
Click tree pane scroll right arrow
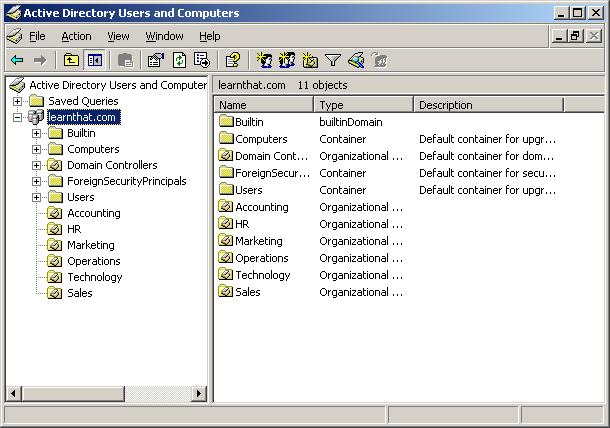pyautogui.click(x=199, y=393)
